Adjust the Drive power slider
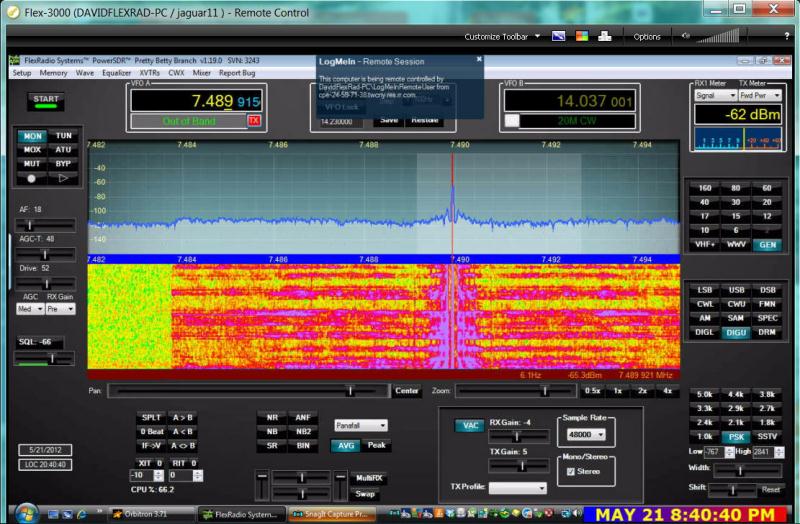Viewport: 800px width, 524px height. (x=45, y=284)
